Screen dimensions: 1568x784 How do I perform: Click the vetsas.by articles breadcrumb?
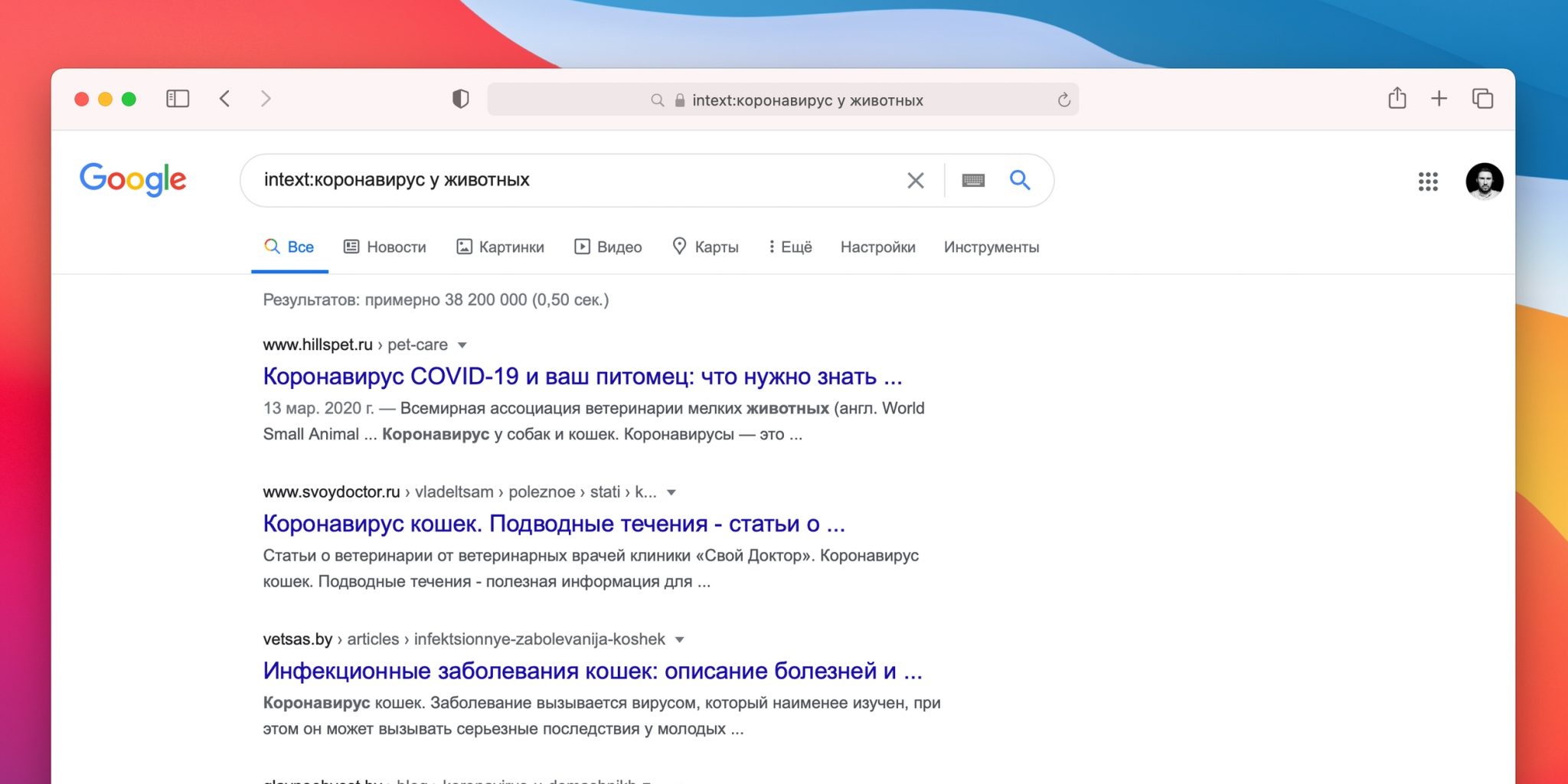(x=464, y=639)
